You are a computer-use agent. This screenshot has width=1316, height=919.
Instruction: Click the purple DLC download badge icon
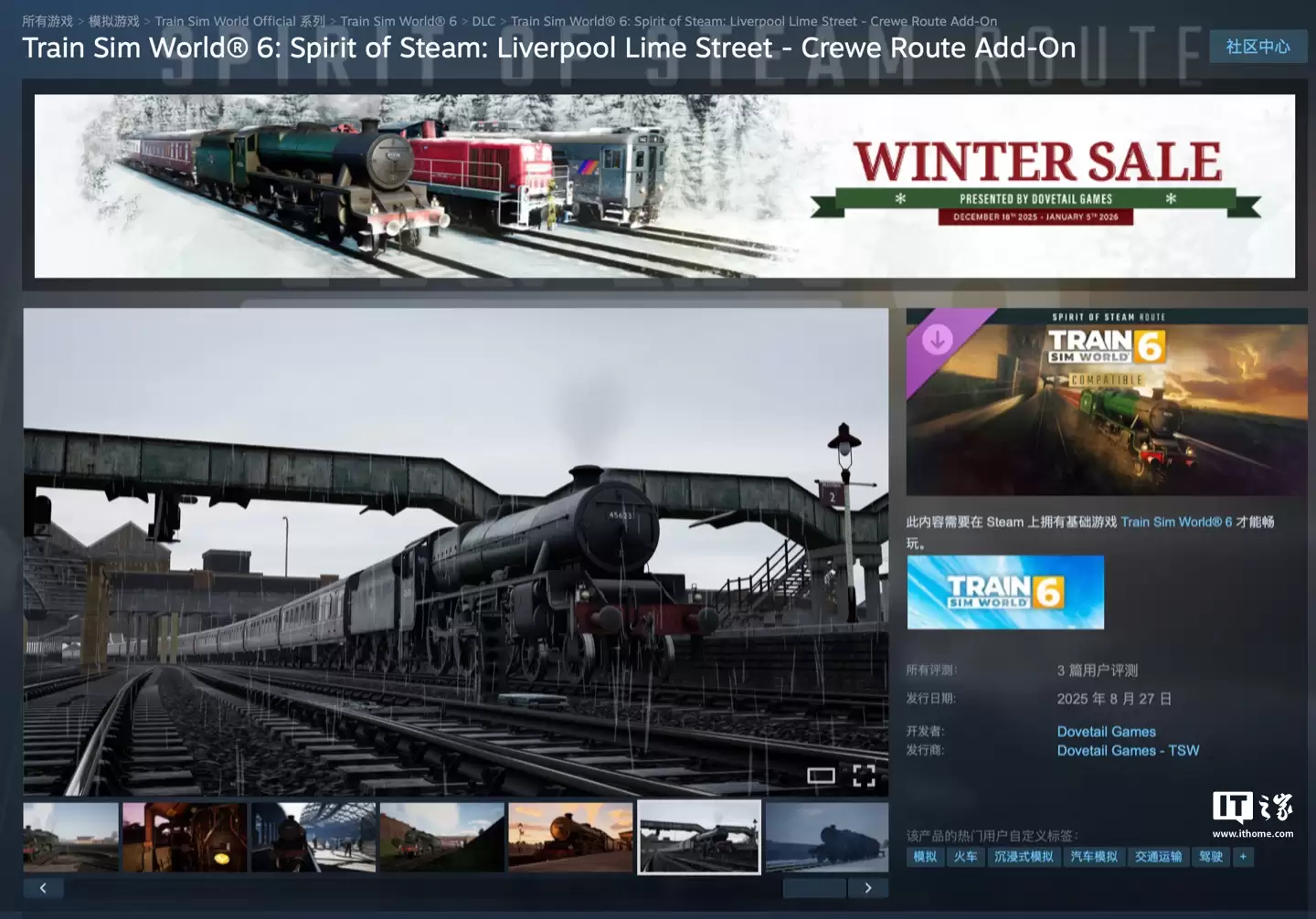(937, 340)
